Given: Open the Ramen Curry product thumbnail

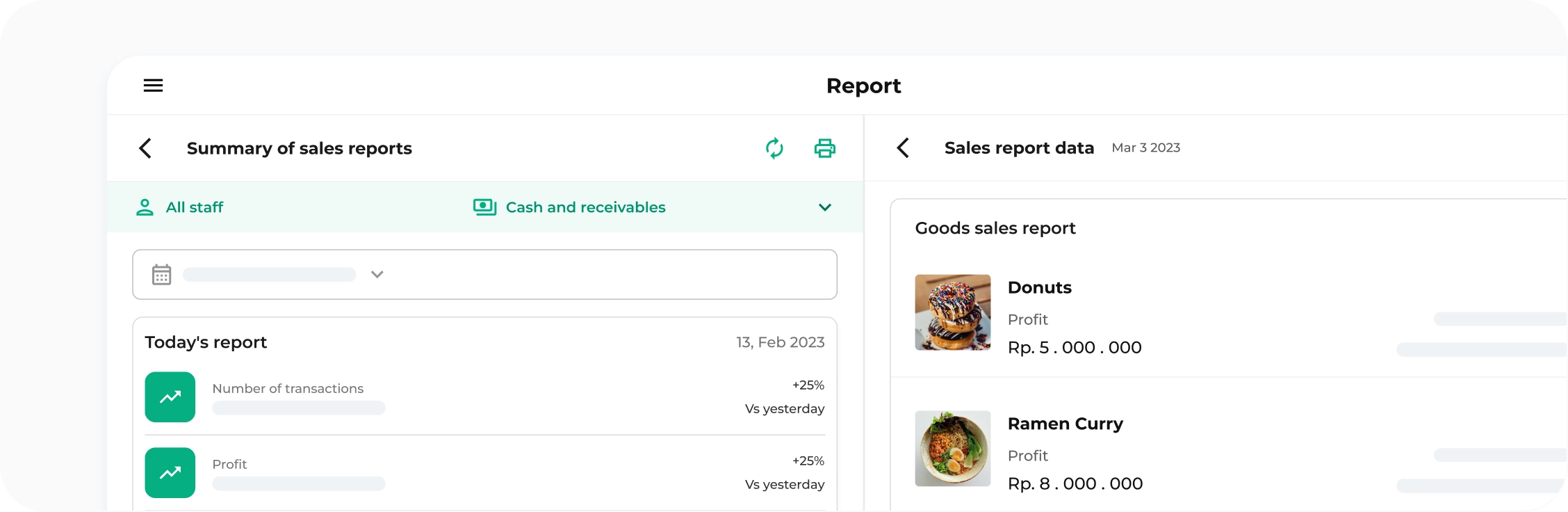Looking at the screenshot, I should point(953,449).
